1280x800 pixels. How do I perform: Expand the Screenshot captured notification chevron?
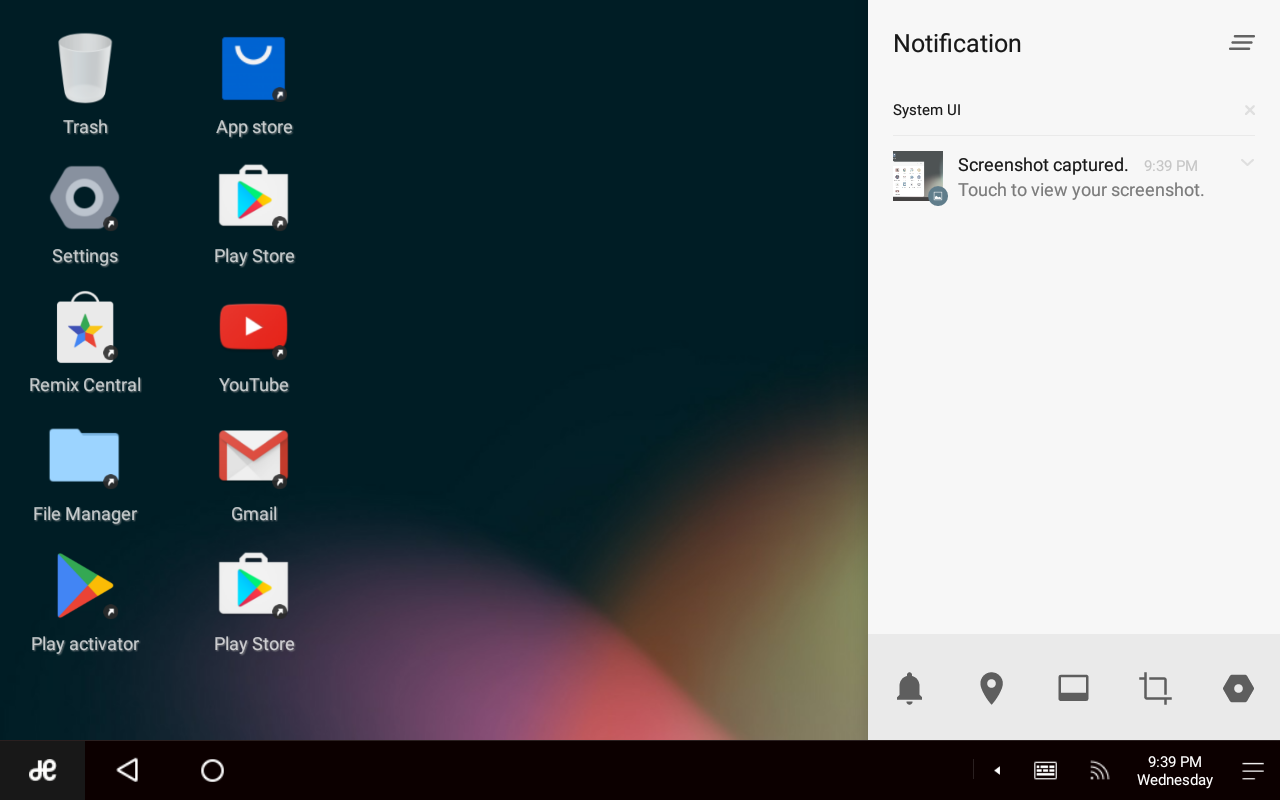1247,163
